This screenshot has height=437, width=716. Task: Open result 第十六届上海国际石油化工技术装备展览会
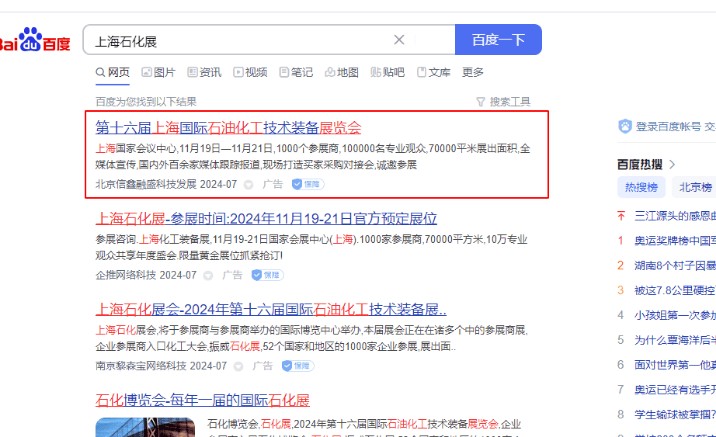pos(228,127)
